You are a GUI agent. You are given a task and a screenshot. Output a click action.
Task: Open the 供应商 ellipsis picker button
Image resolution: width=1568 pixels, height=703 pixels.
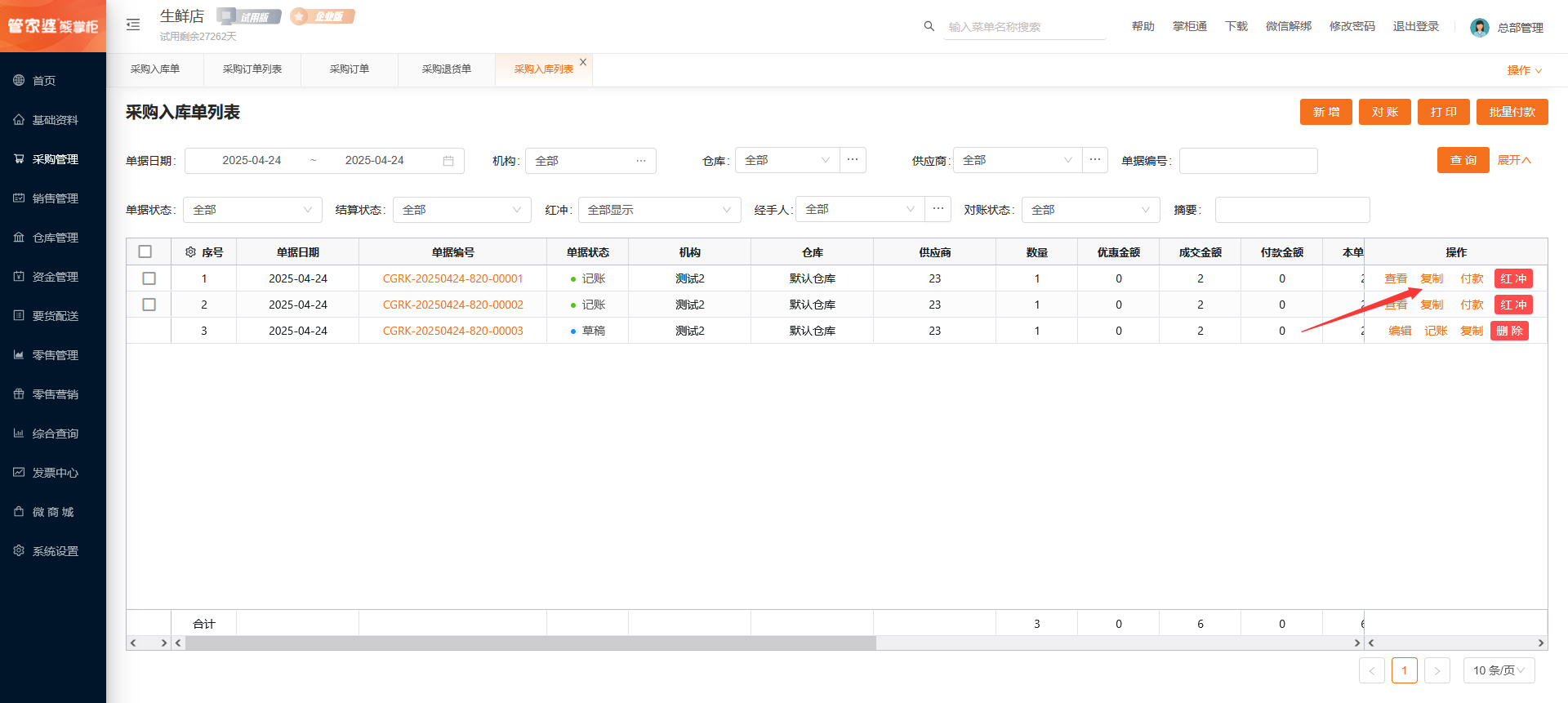click(1095, 160)
